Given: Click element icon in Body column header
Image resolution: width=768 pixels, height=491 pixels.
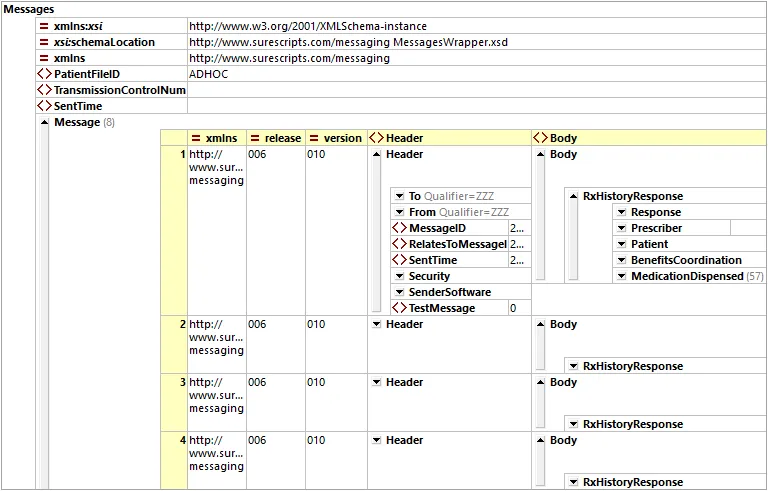Looking at the screenshot, I should 540,138.
